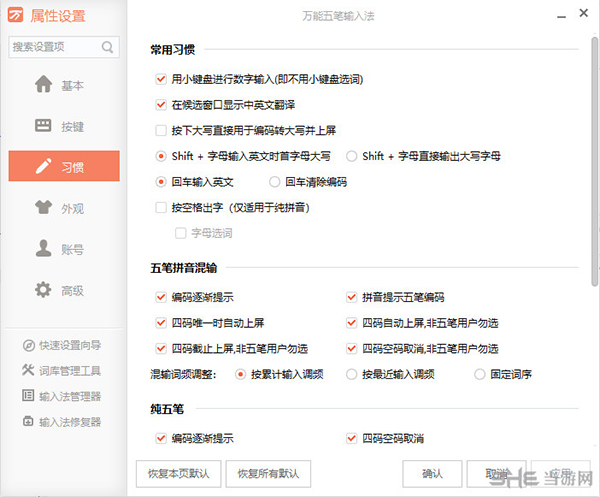The height and width of the screenshot is (497, 600).
Task: Minimize the settings window
Action: click(x=561, y=17)
